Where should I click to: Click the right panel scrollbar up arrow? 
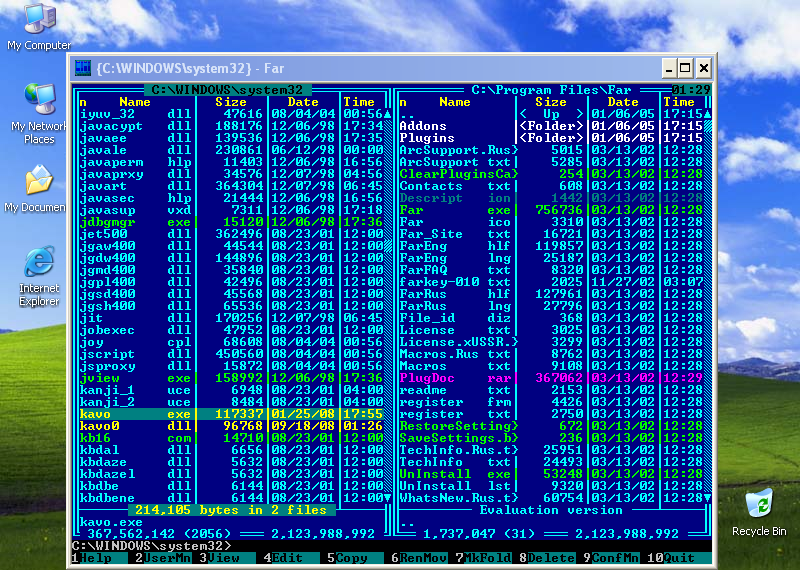pyautogui.click(x=707, y=114)
